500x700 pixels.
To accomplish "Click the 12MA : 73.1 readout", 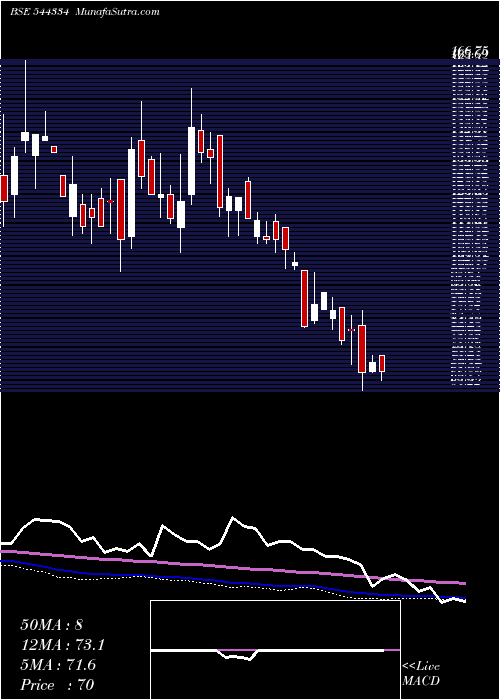I will [62, 645].
